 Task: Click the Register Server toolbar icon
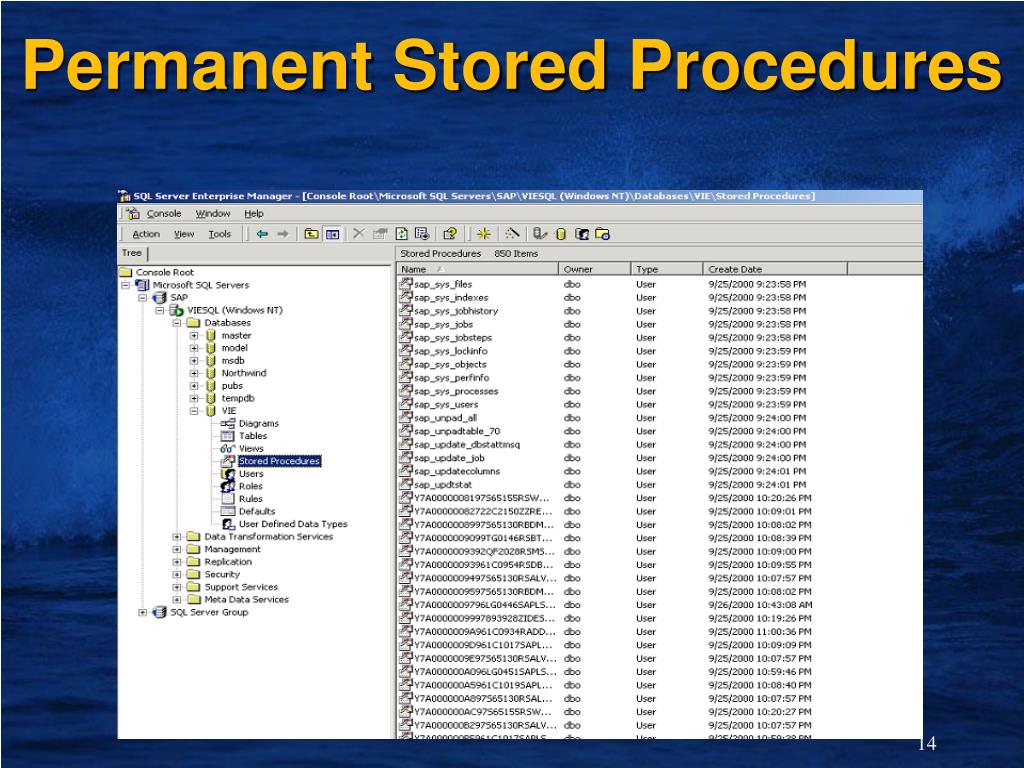(539, 234)
